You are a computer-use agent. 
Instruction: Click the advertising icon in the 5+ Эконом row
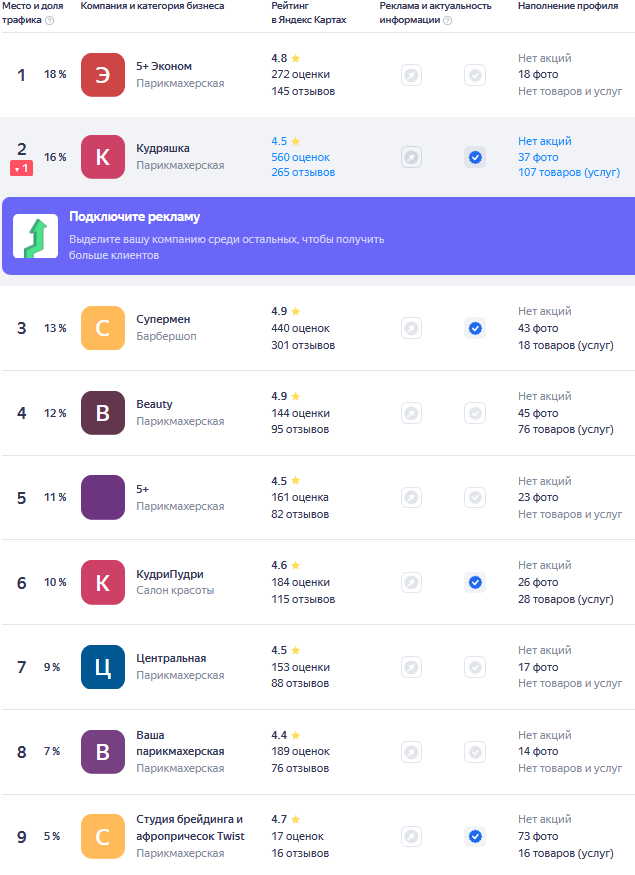pos(411,75)
